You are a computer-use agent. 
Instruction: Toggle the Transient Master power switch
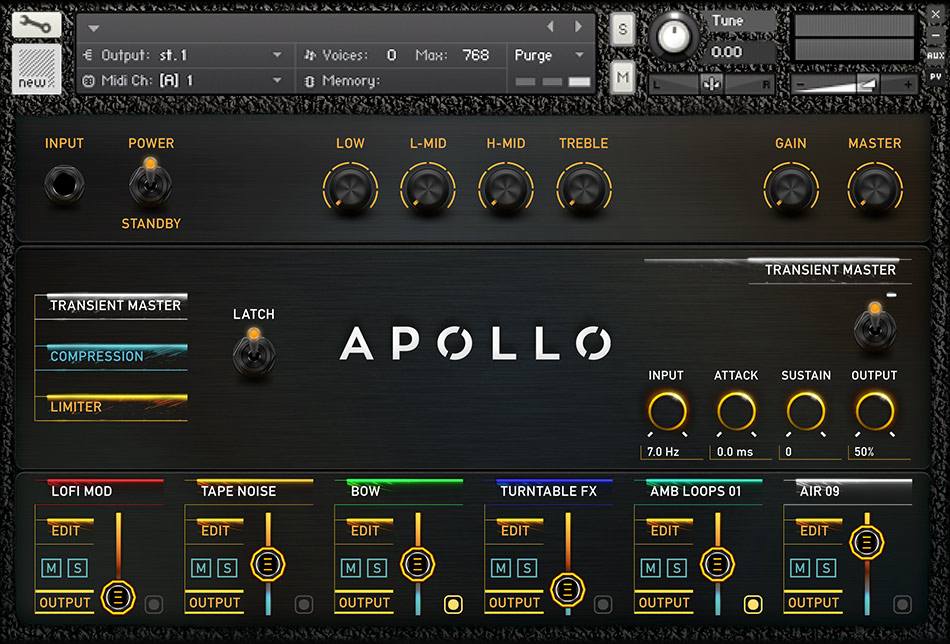[x=875, y=330]
